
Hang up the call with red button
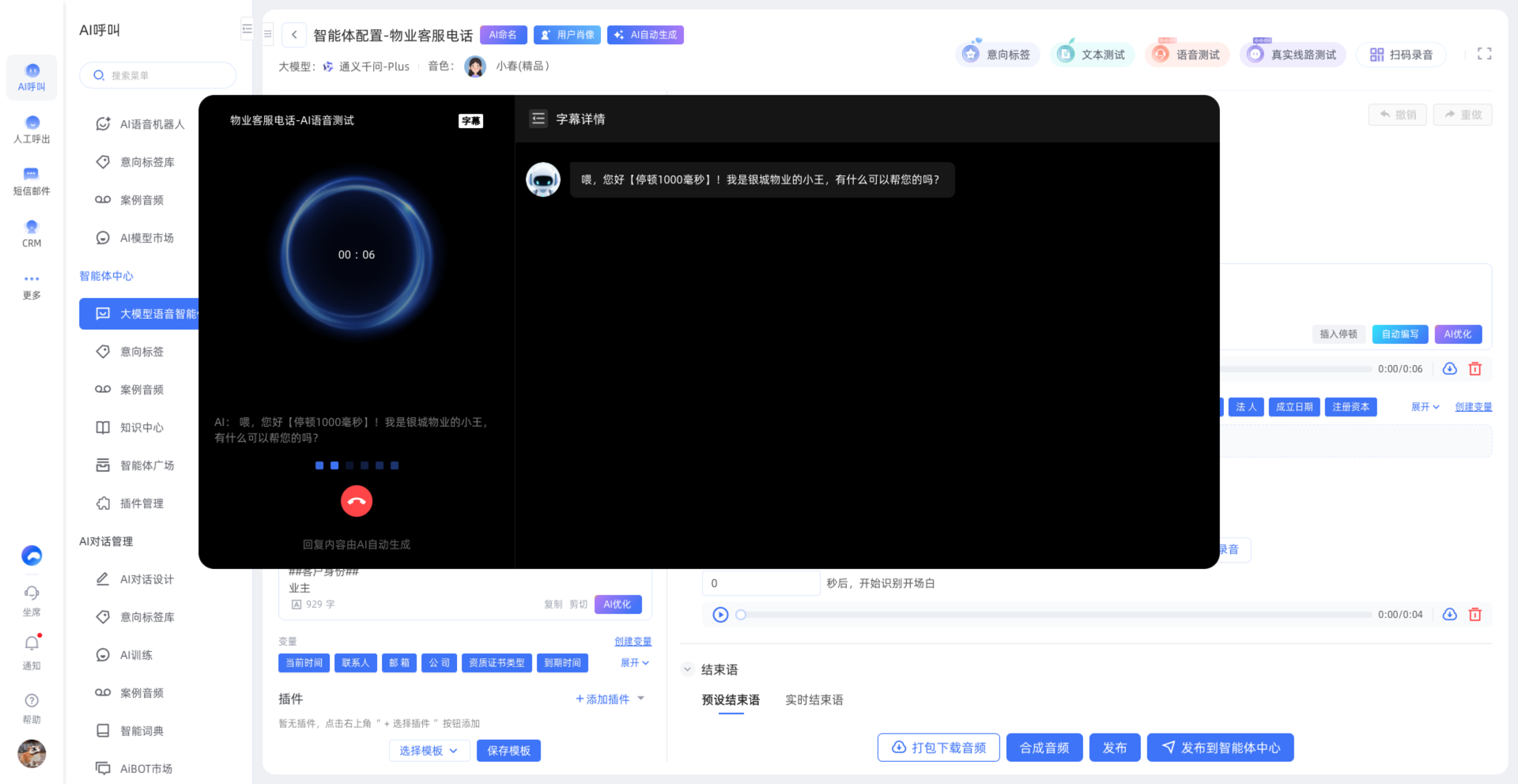(357, 501)
